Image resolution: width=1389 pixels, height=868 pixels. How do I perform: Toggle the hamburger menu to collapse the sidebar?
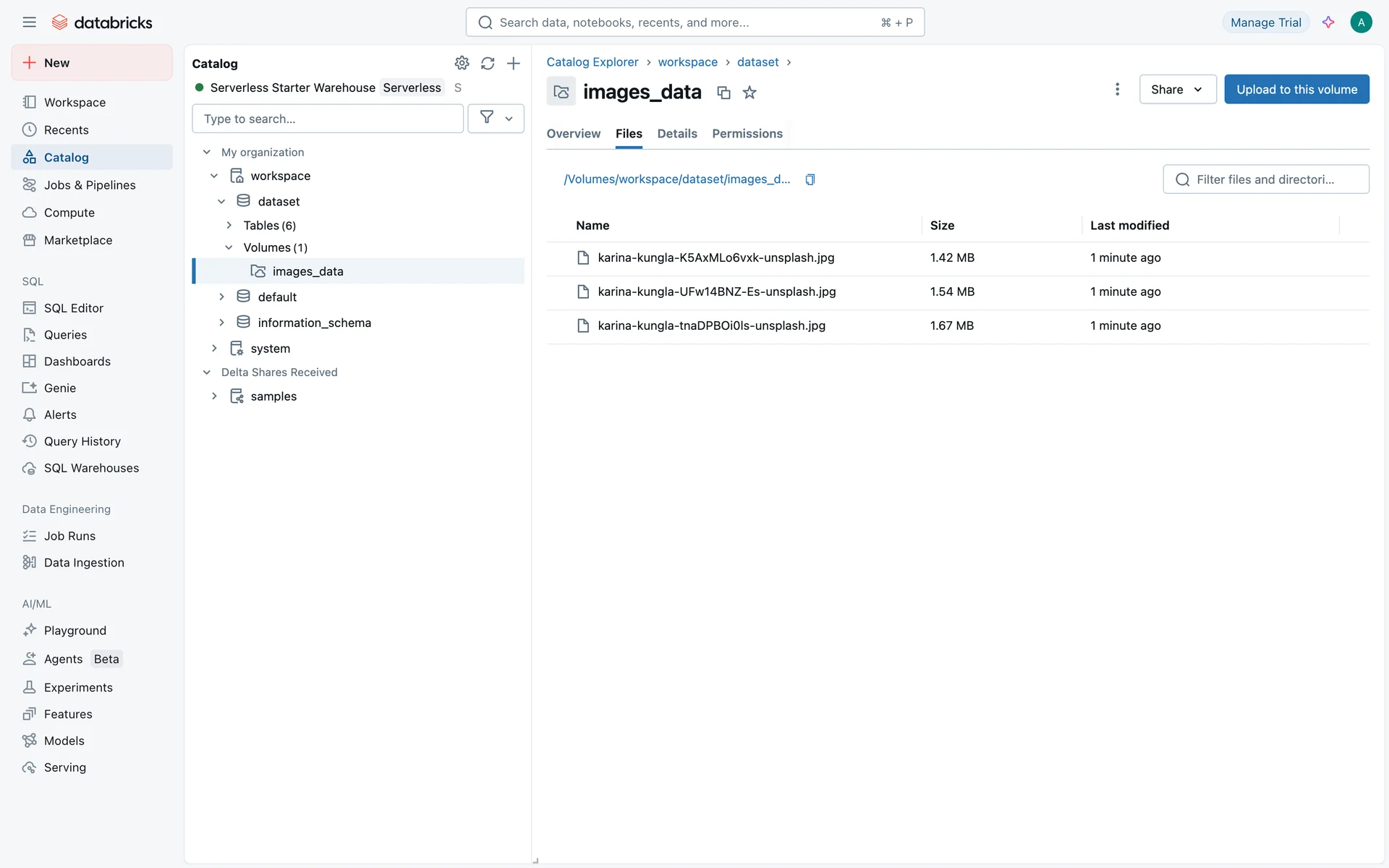(x=29, y=22)
